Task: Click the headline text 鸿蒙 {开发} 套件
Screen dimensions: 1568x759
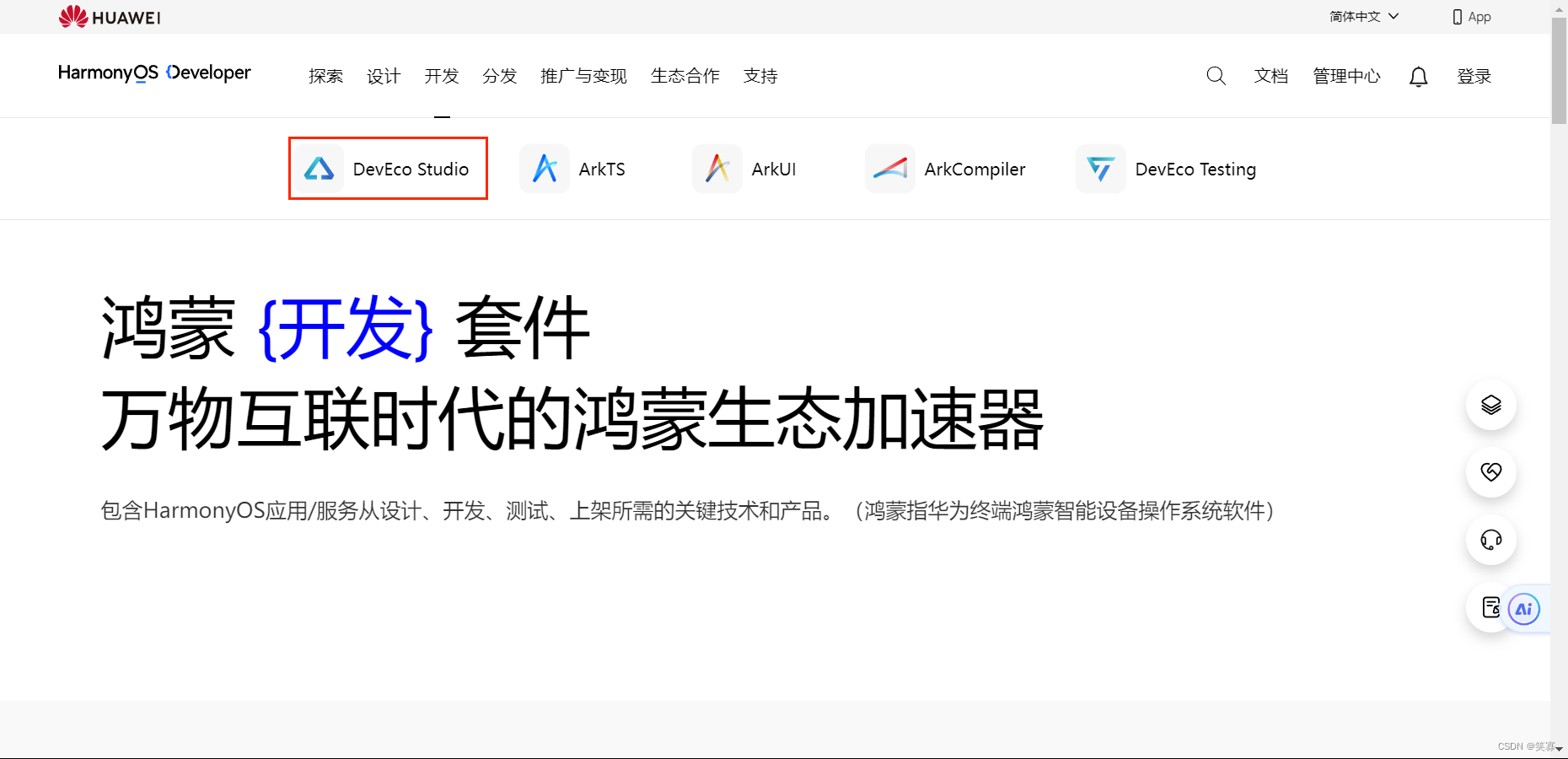Action: pos(346,328)
